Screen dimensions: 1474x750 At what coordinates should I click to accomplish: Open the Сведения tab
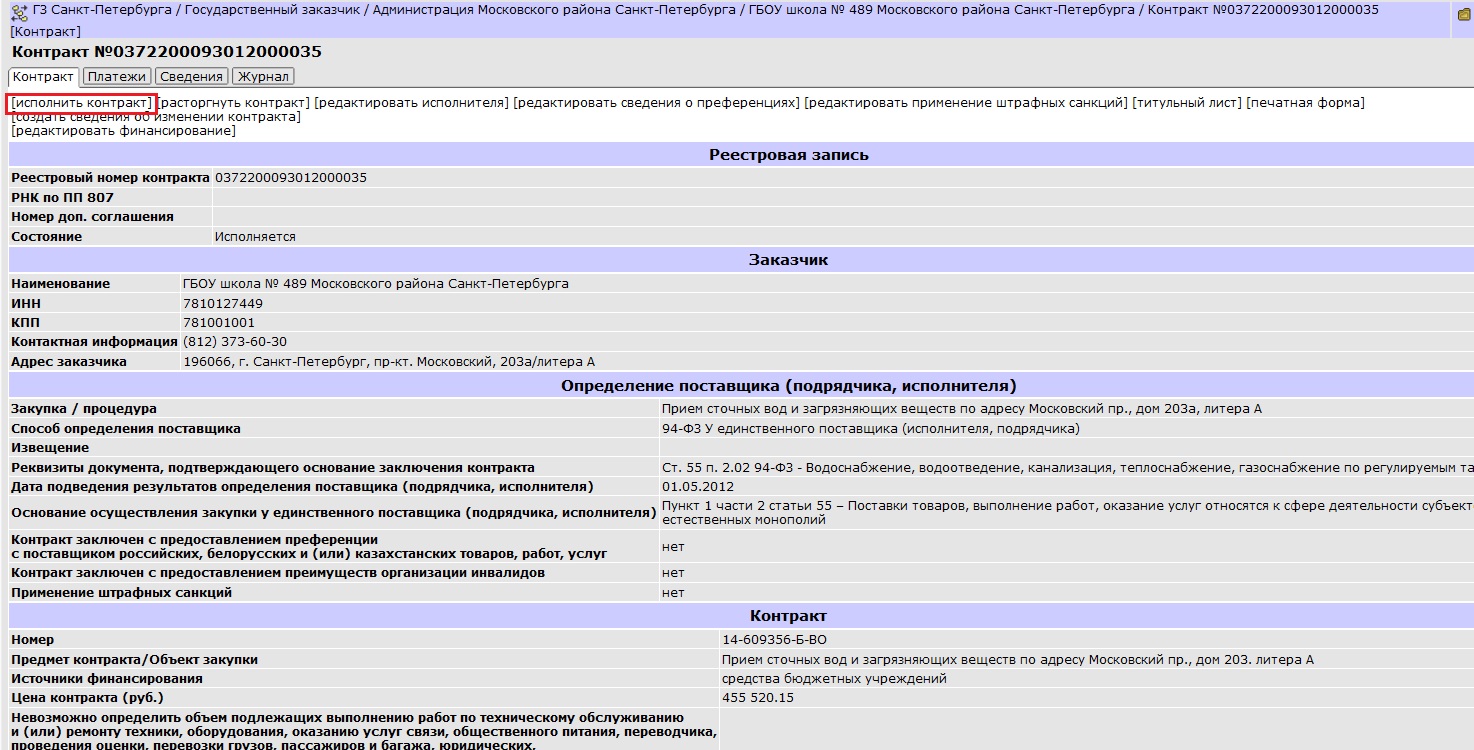point(191,77)
